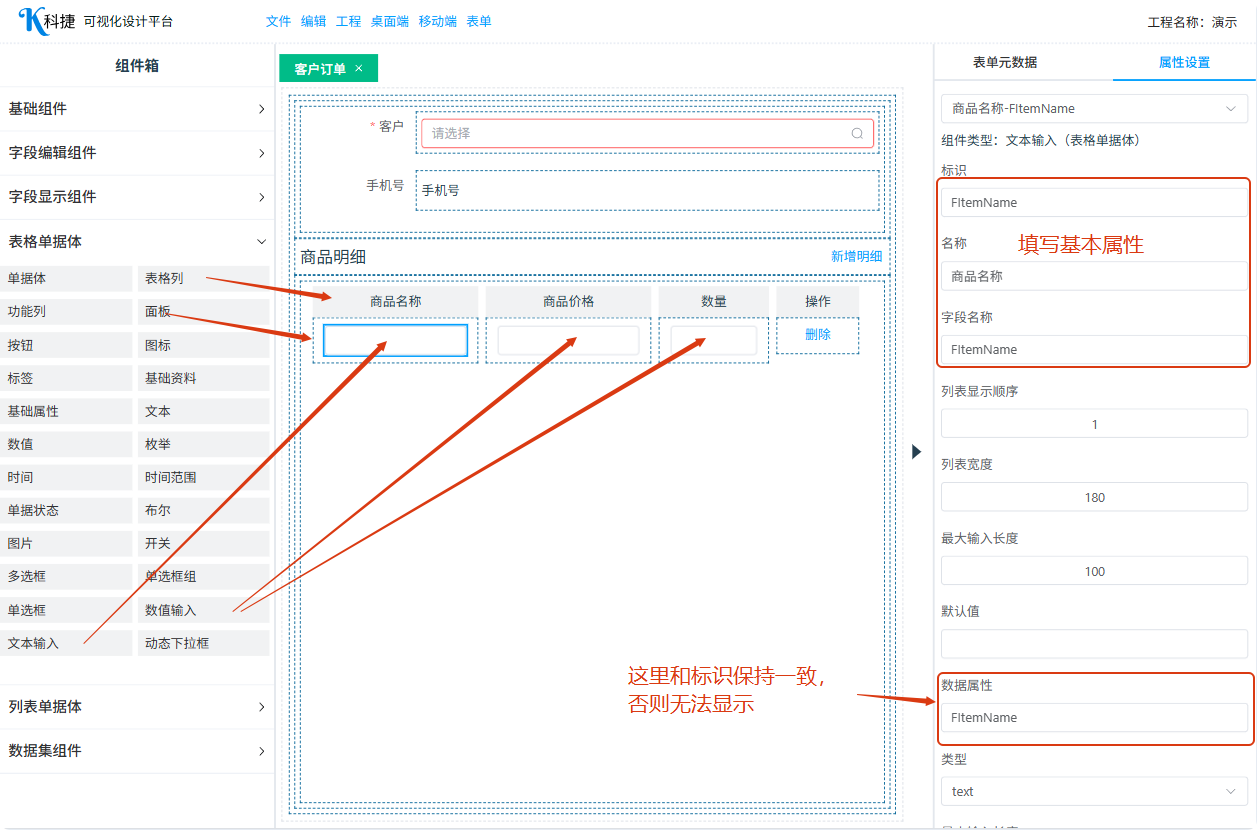Expand the 基础组件 section
Viewport: 1257px width, 830px height.
coord(136,109)
